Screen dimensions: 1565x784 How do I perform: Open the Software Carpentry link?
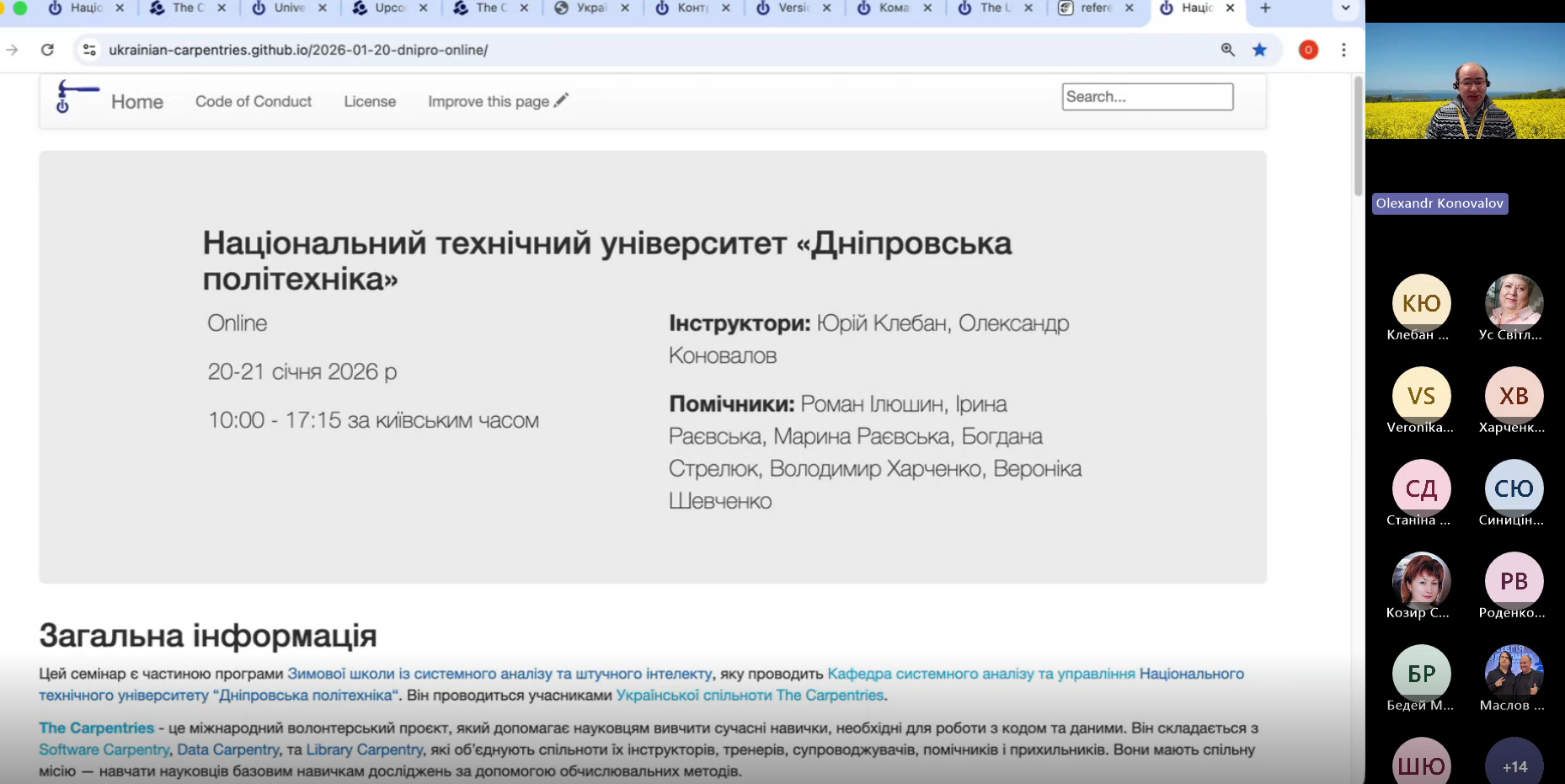104,749
